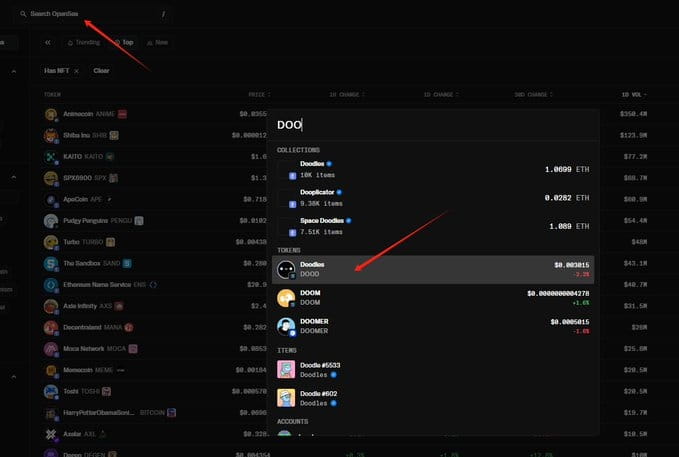Collapse the second left sidebar section chevron
Viewport: 679px width, 457px height.
(14, 178)
